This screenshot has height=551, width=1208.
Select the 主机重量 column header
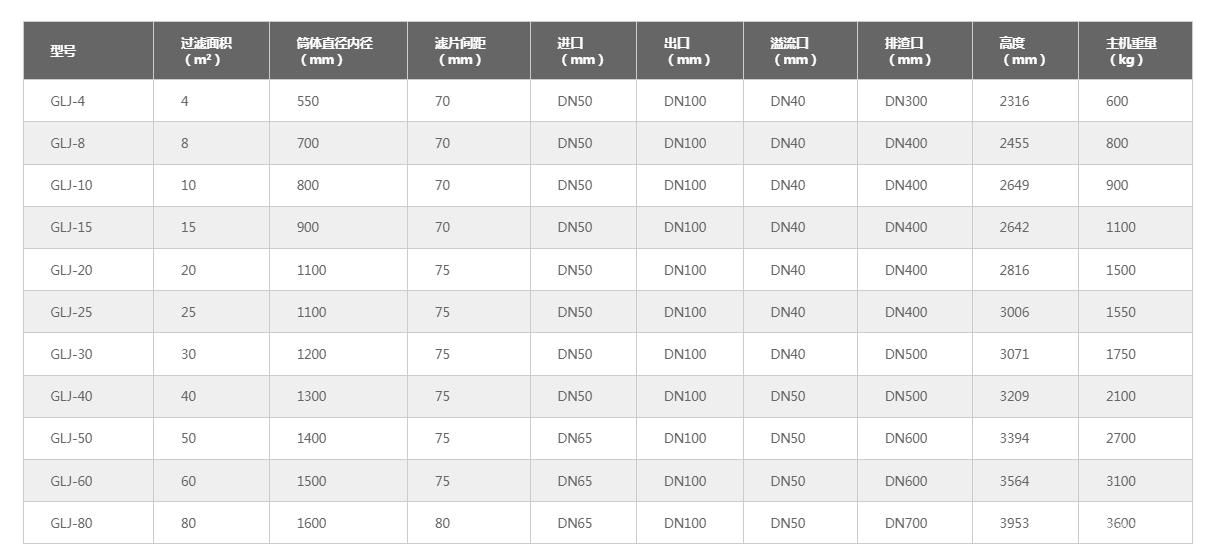(1135, 51)
